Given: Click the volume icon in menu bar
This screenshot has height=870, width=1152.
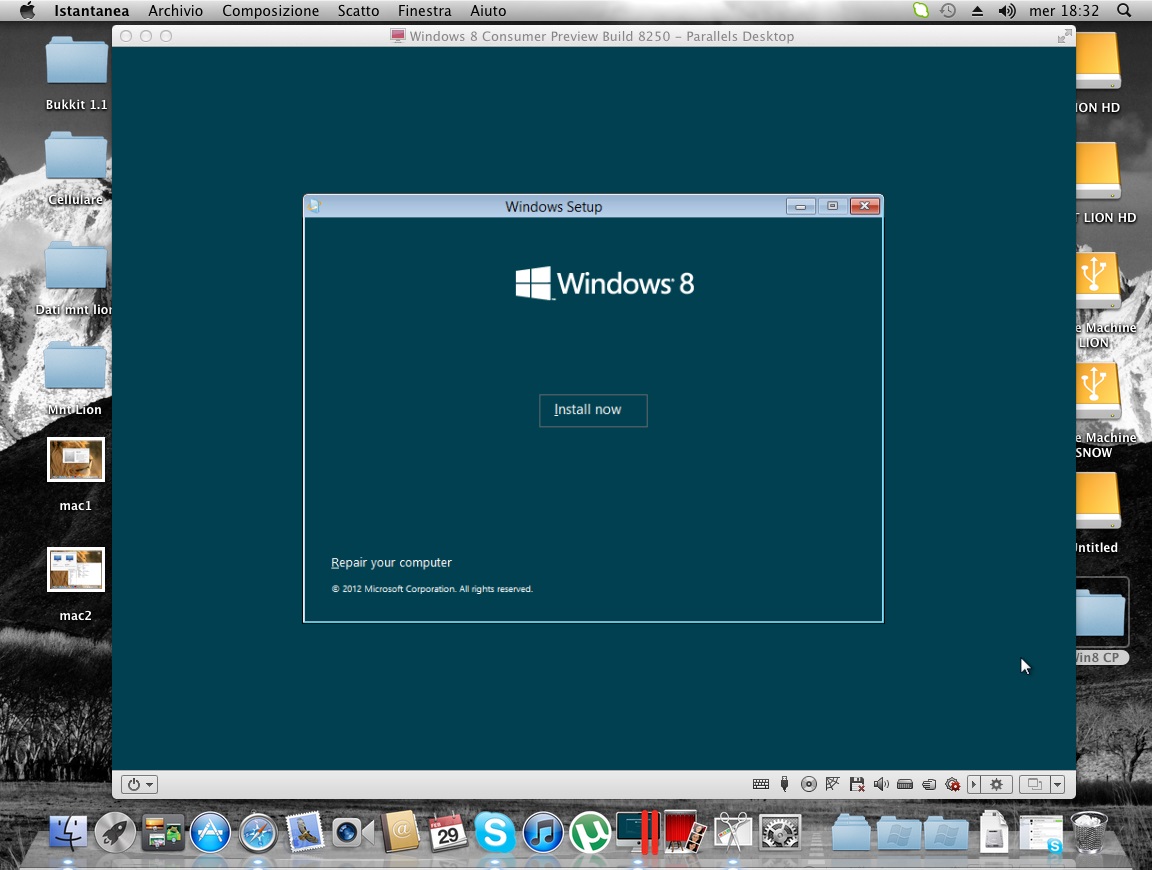Looking at the screenshot, I should [x=1007, y=11].
